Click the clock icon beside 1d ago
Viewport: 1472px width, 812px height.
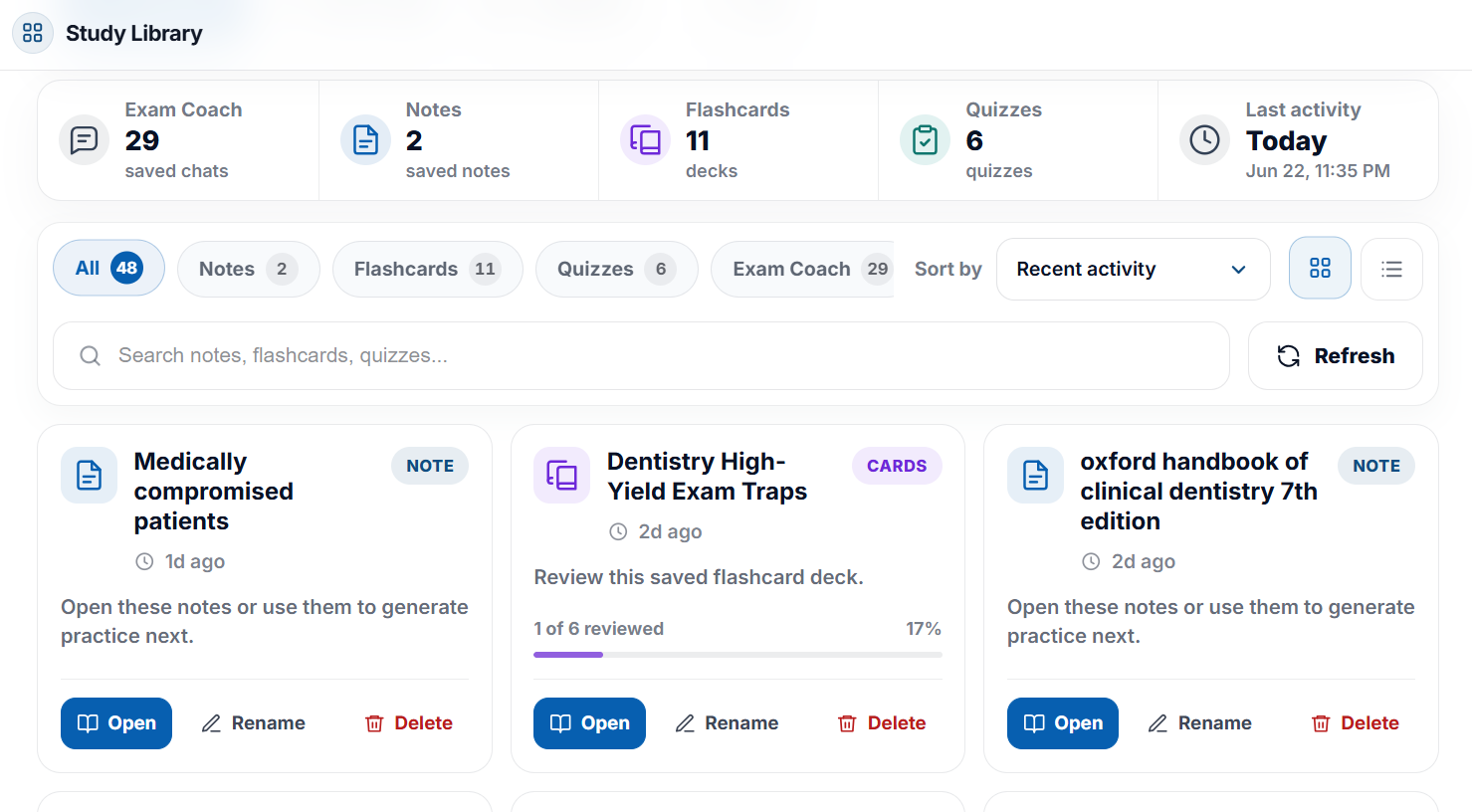click(x=144, y=561)
